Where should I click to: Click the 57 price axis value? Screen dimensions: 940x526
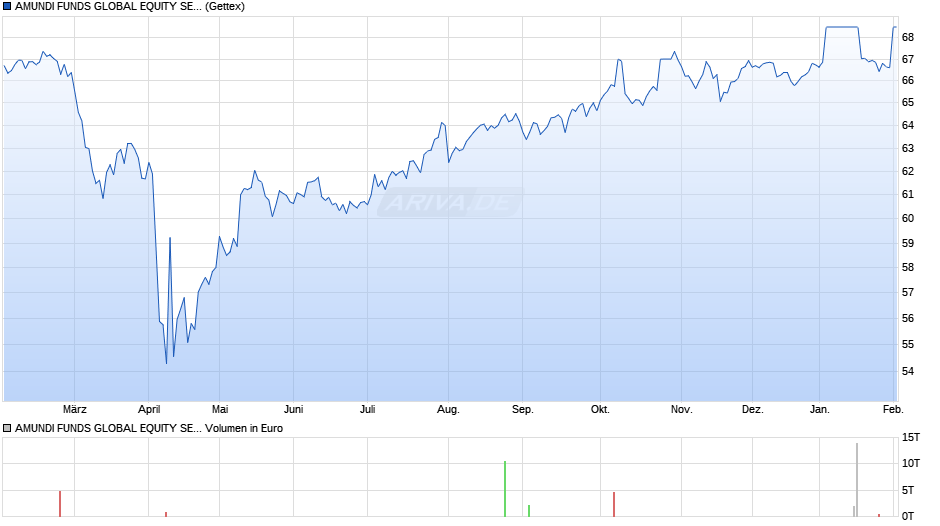(x=908, y=292)
